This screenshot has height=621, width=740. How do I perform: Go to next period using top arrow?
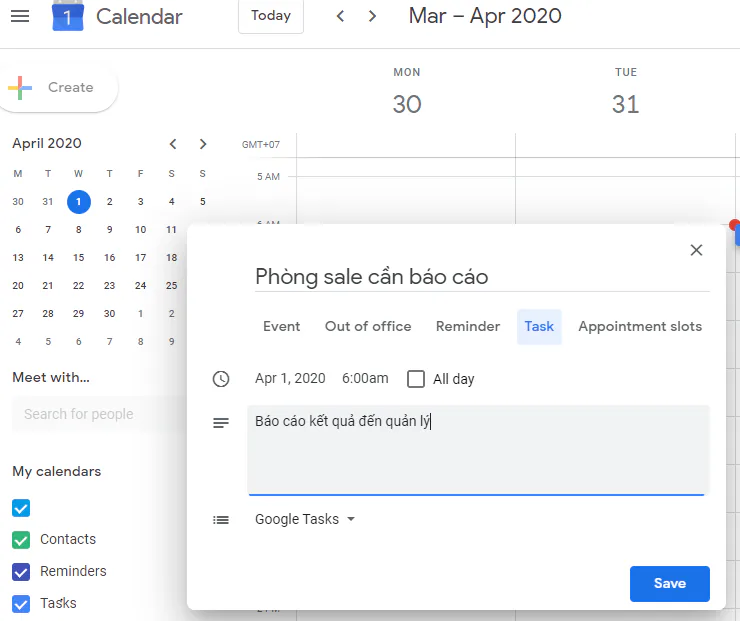372,17
